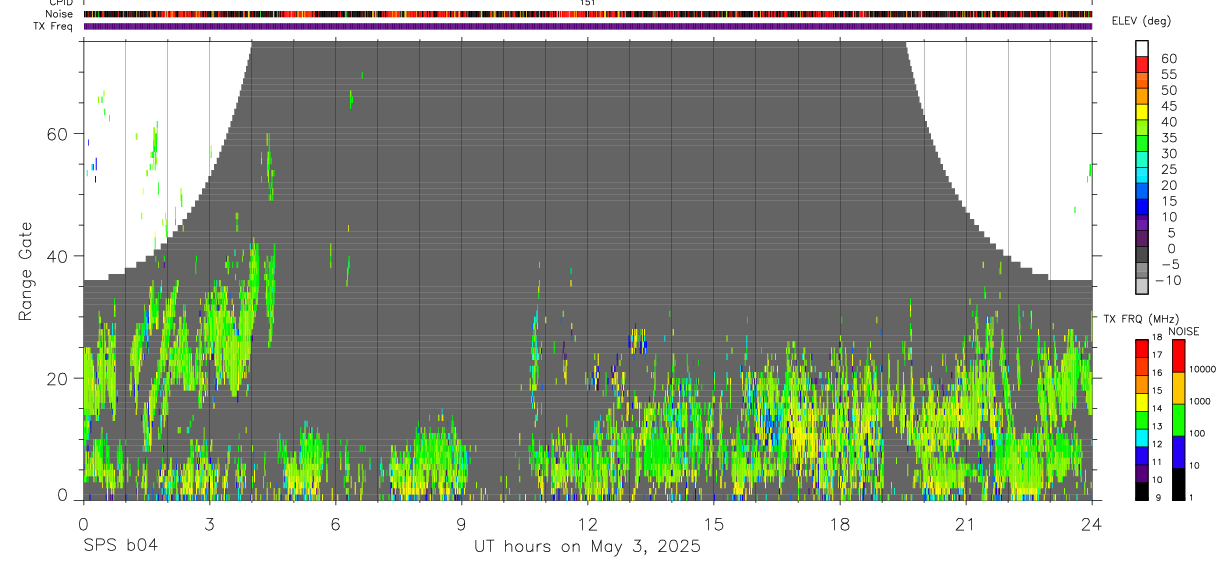Screen dimensions: 1228x567
Task: Click the green segment of NOISE color bar
Action: [x=1178, y=420]
